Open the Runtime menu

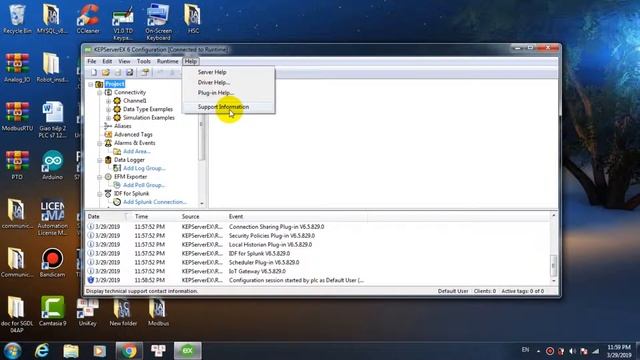point(167,61)
